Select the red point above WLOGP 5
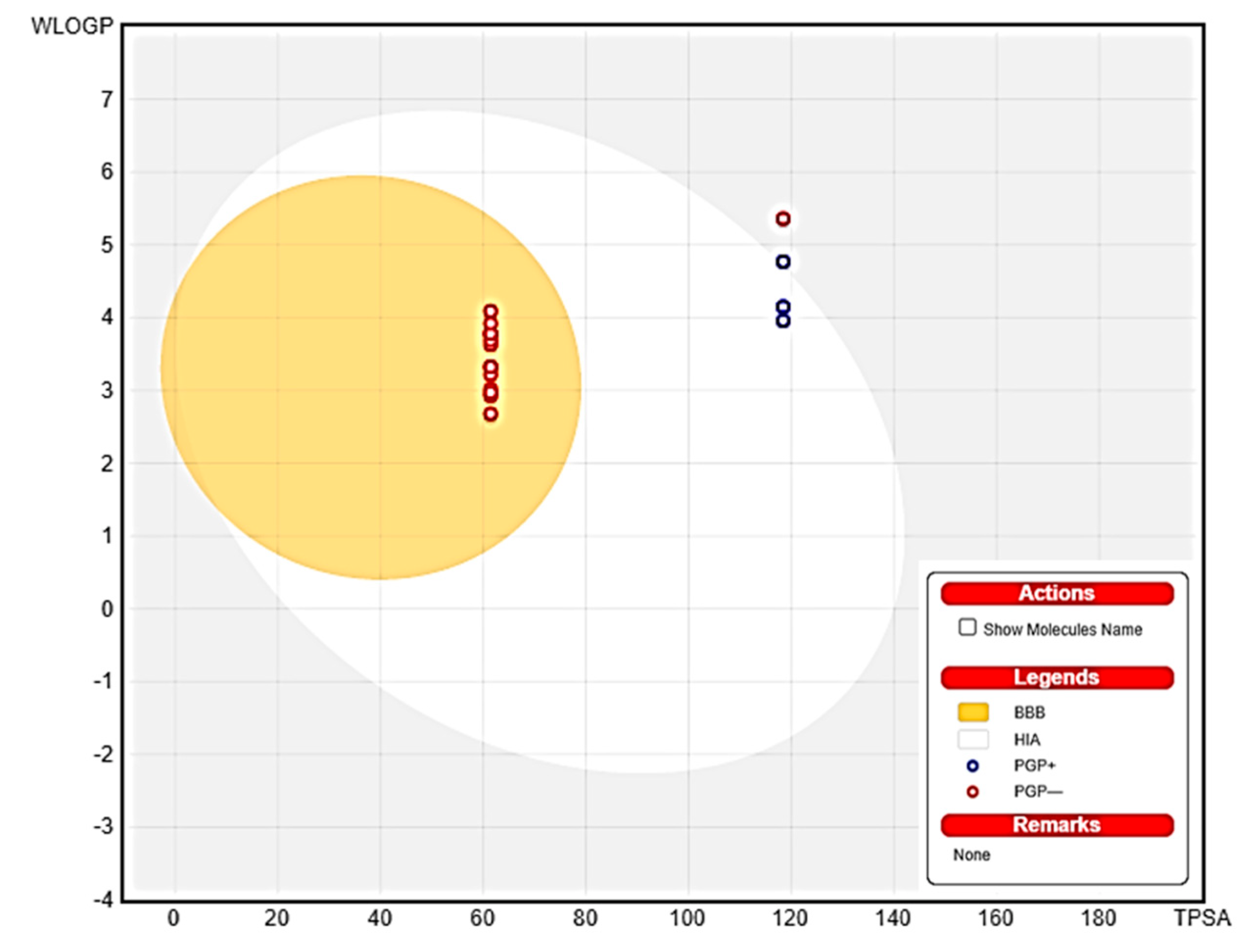This screenshot has width=1244, height=952. (783, 219)
